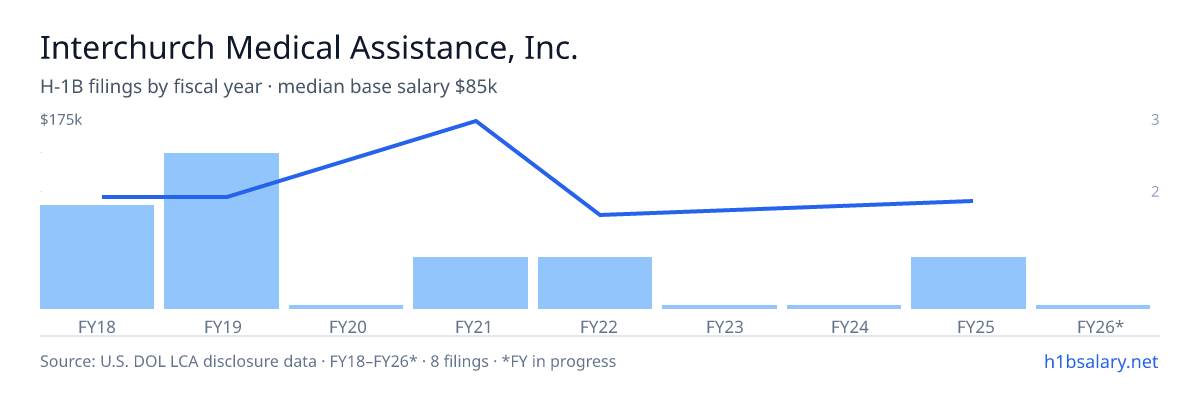Click the thin FY26* bar
This screenshot has height=400, width=1200.
click(1093, 307)
